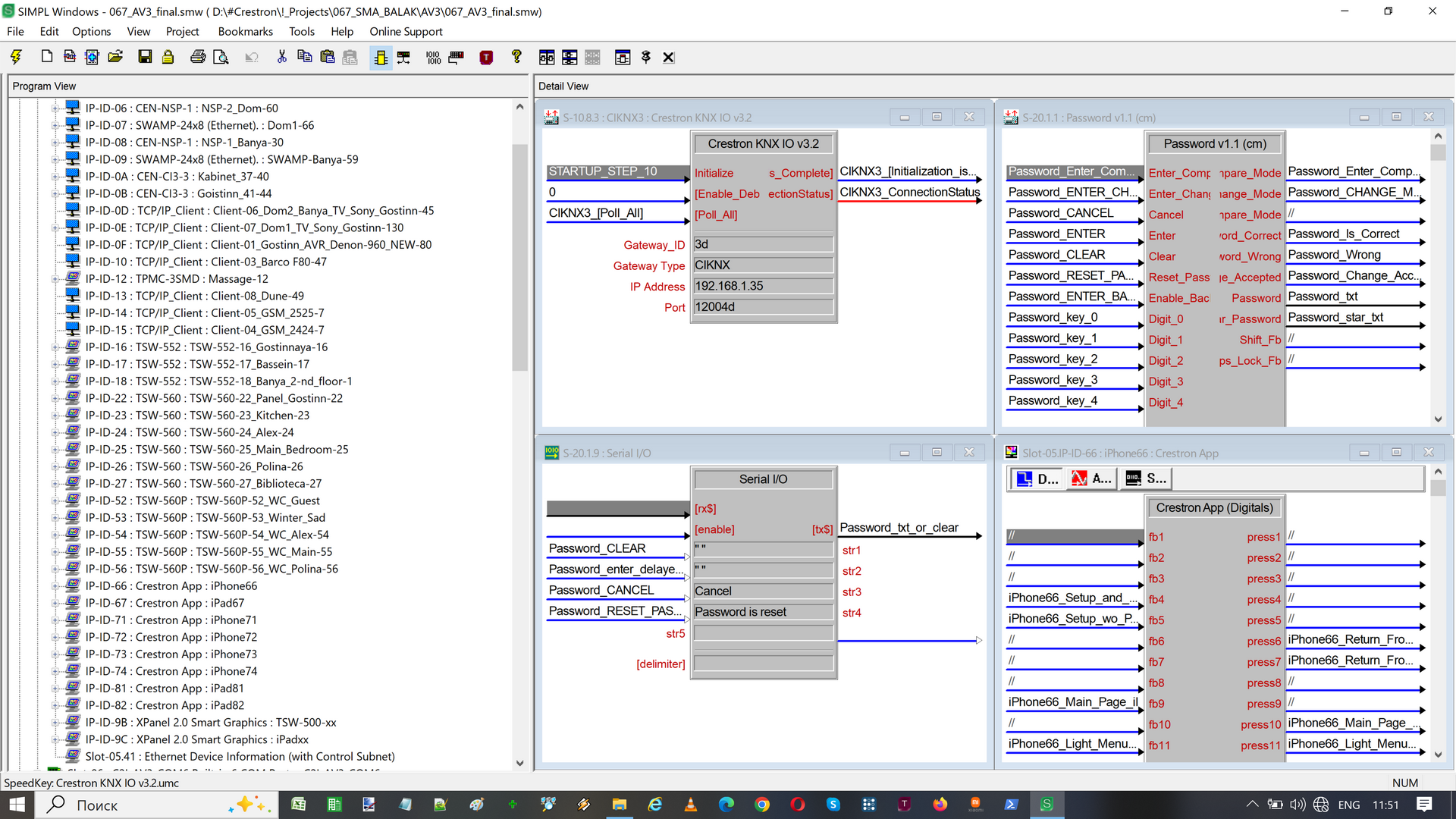
Task: Open the Project menu
Action: tap(182, 31)
